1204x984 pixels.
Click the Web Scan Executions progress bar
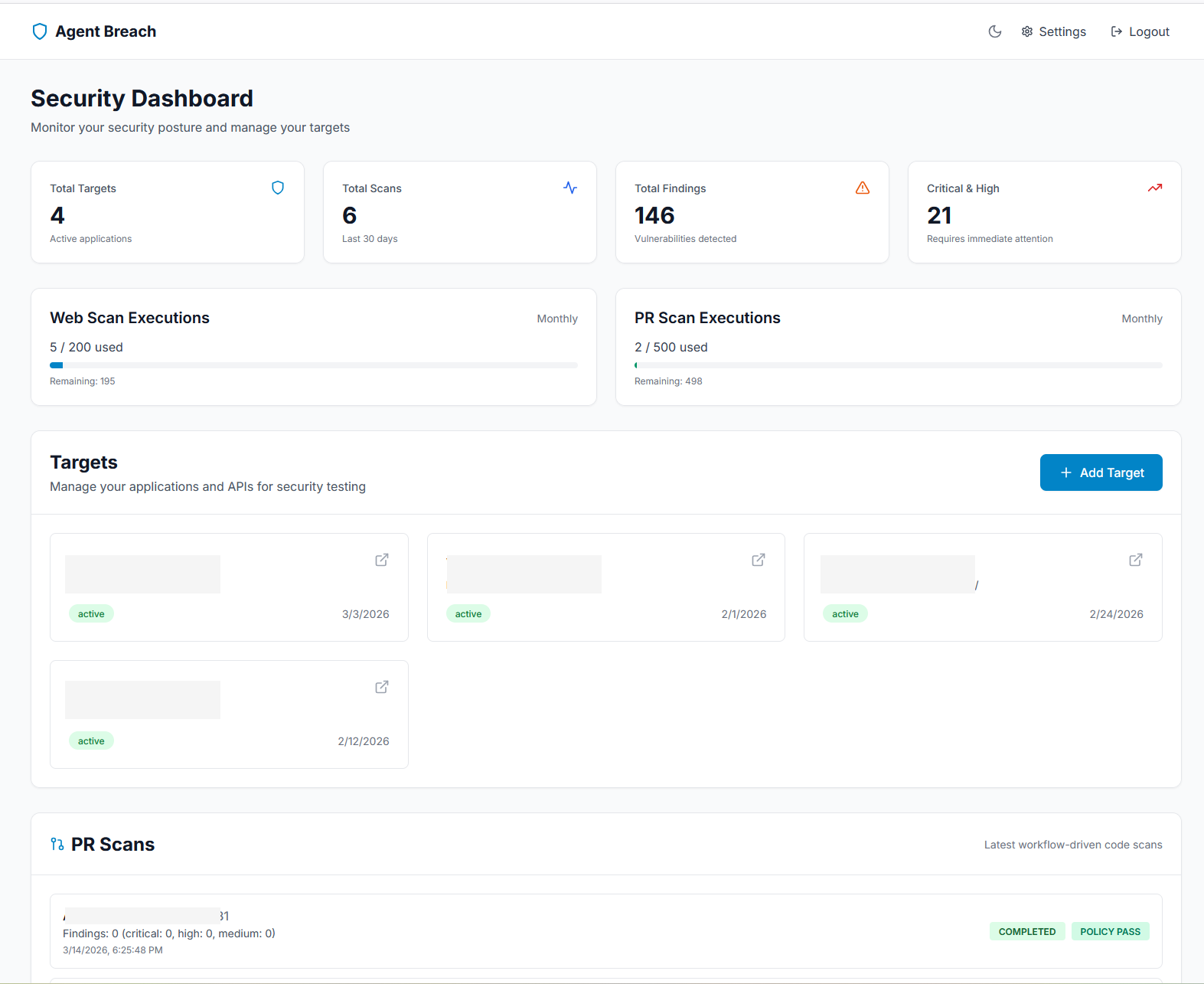tap(313, 365)
